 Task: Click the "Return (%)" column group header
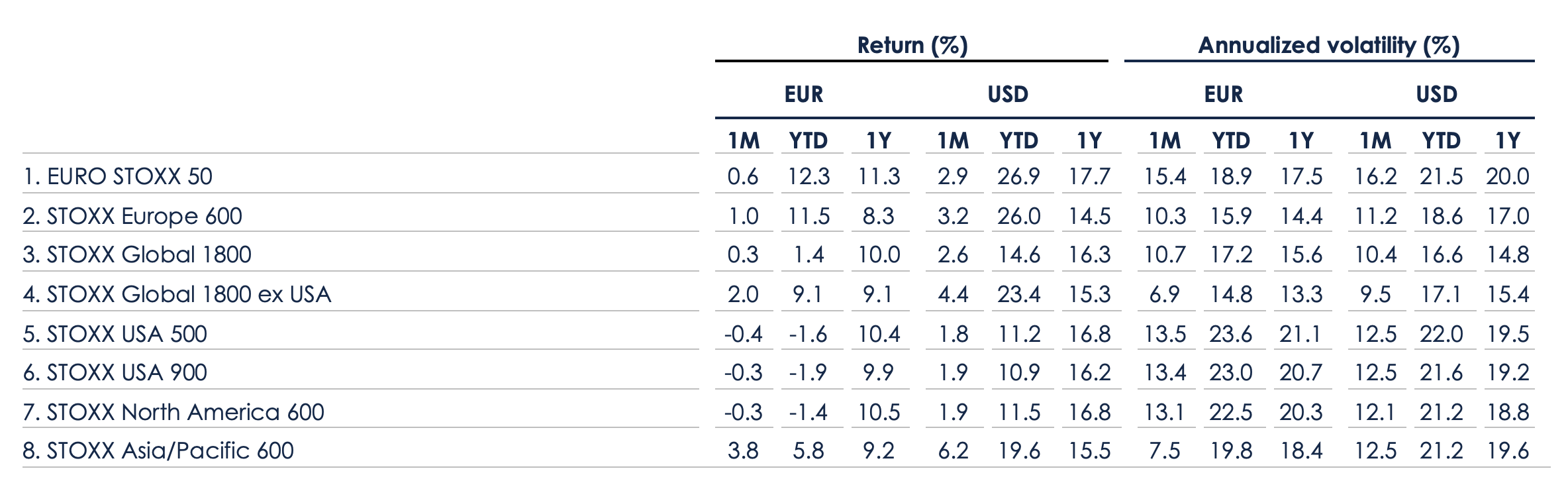(x=912, y=45)
